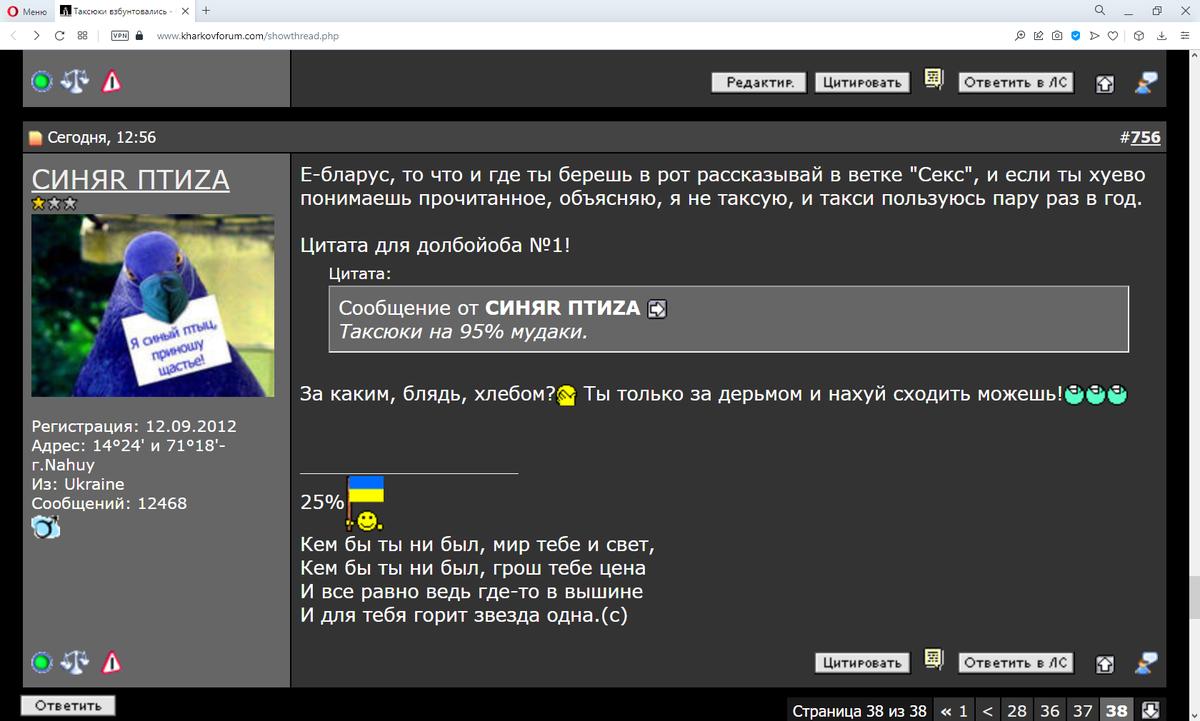Go to previous page with < link

click(987, 711)
